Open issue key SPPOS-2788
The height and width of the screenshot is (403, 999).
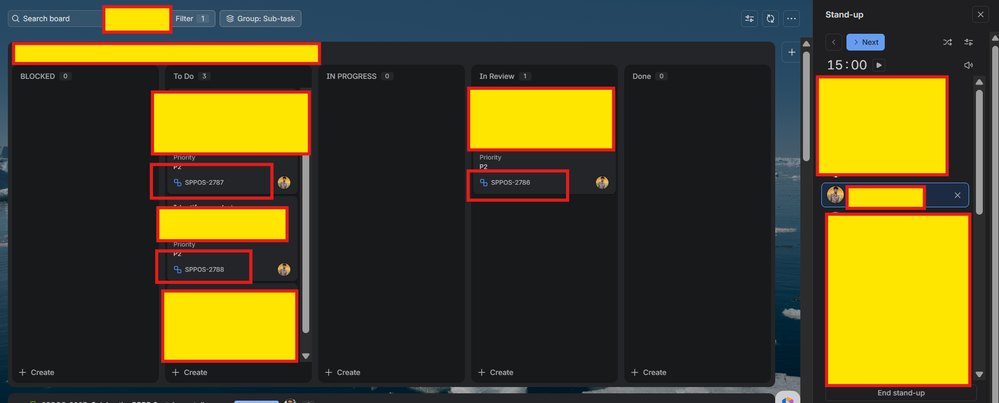[x=205, y=269]
